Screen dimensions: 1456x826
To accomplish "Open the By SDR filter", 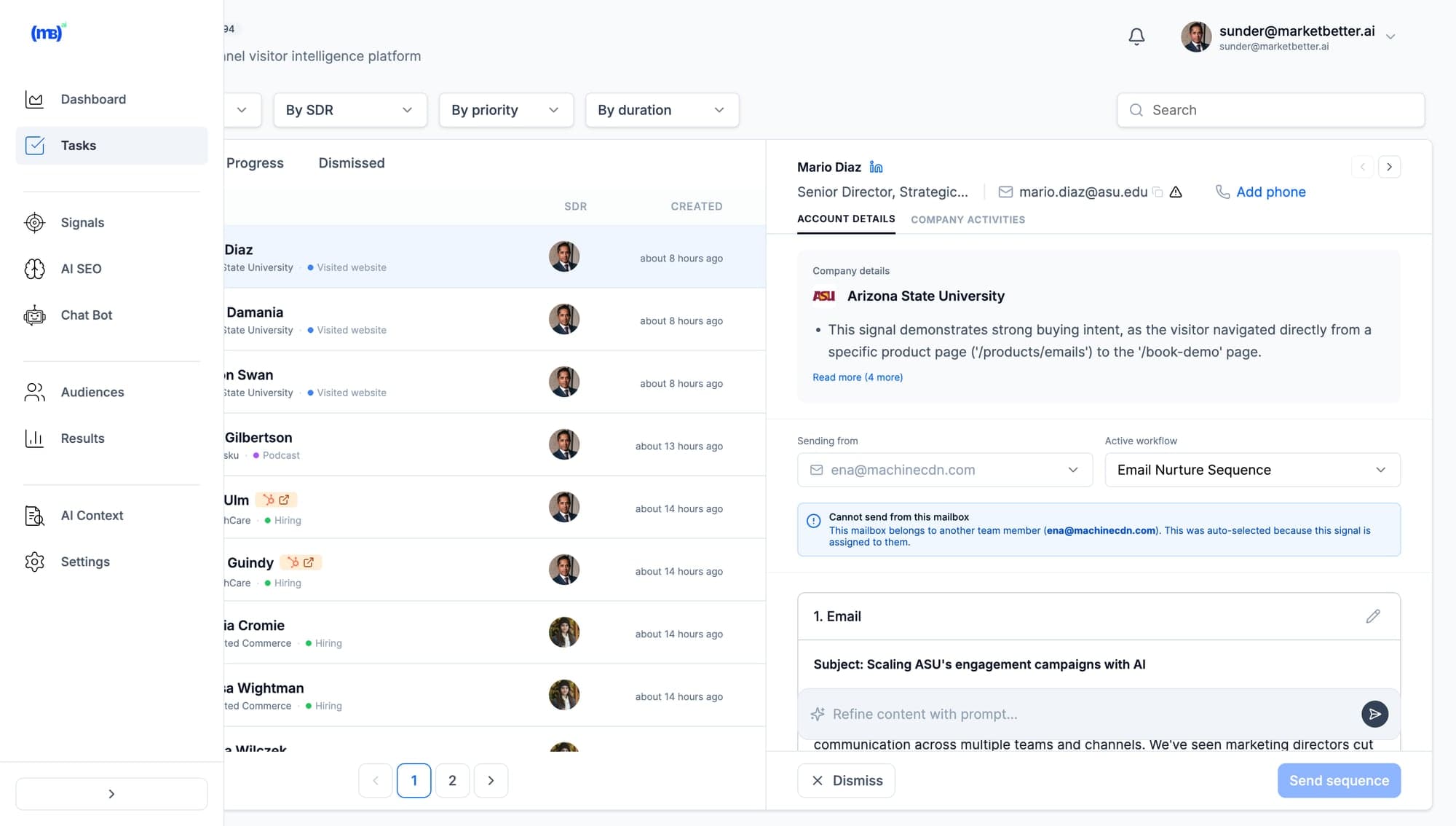I will (x=350, y=110).
